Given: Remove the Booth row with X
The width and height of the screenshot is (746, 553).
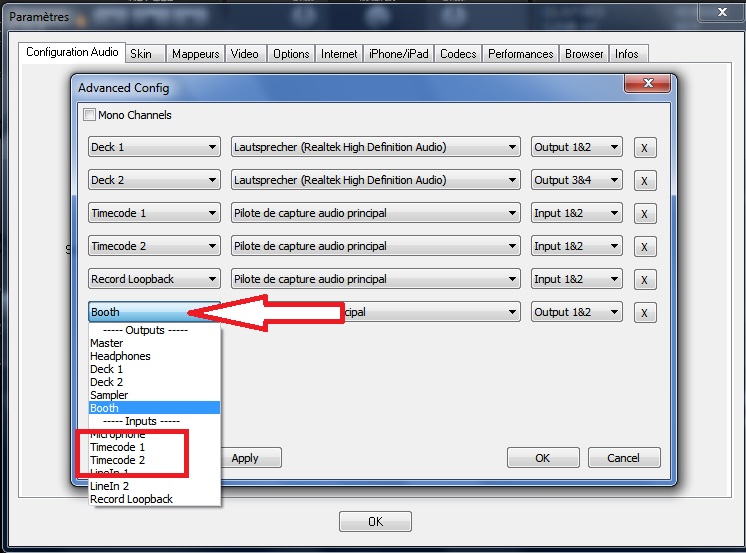Looking at the screenshot, I should [x=645, y=313].
